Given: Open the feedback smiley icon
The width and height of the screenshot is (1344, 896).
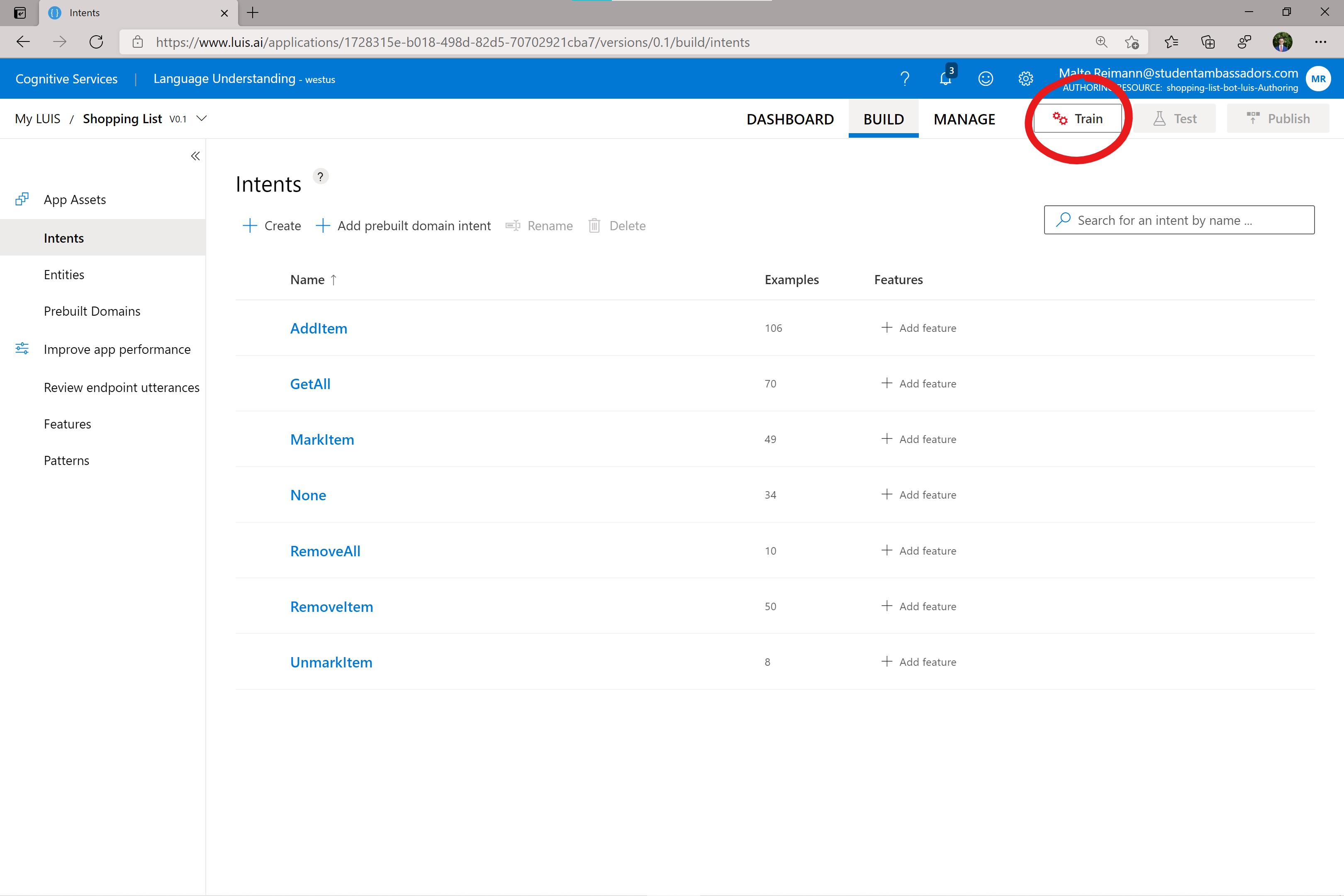Looking at the screenshot, I should click(986, 78).
